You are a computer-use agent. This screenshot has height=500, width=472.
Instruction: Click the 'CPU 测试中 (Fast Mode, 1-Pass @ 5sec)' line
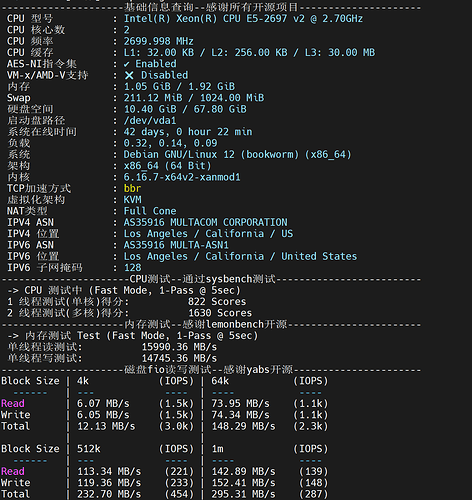tap(132, 291)
